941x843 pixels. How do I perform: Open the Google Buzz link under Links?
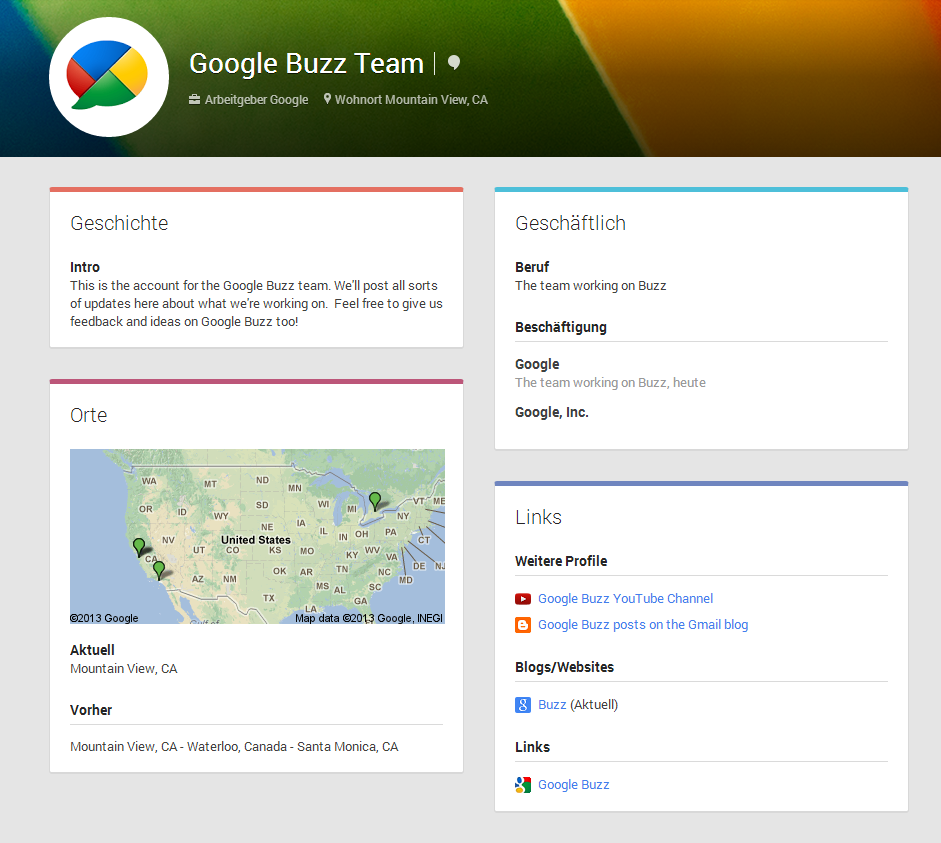click(x=573, y=785)
